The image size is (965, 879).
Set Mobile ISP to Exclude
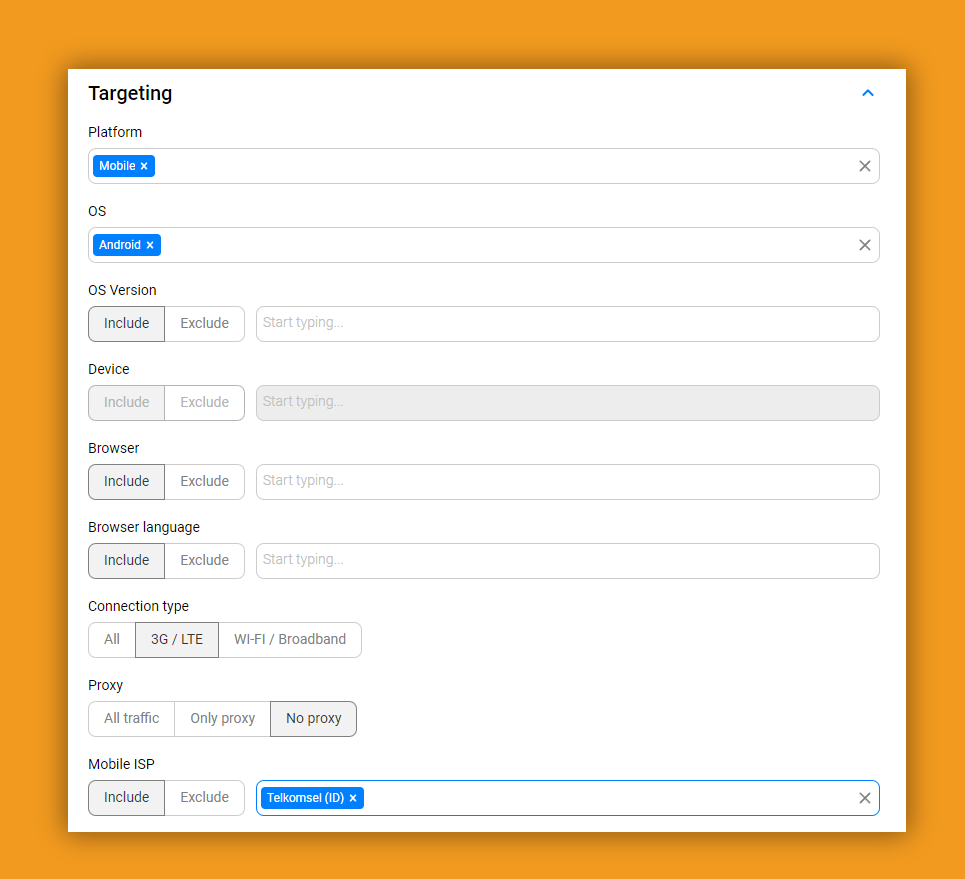(204, 798)
